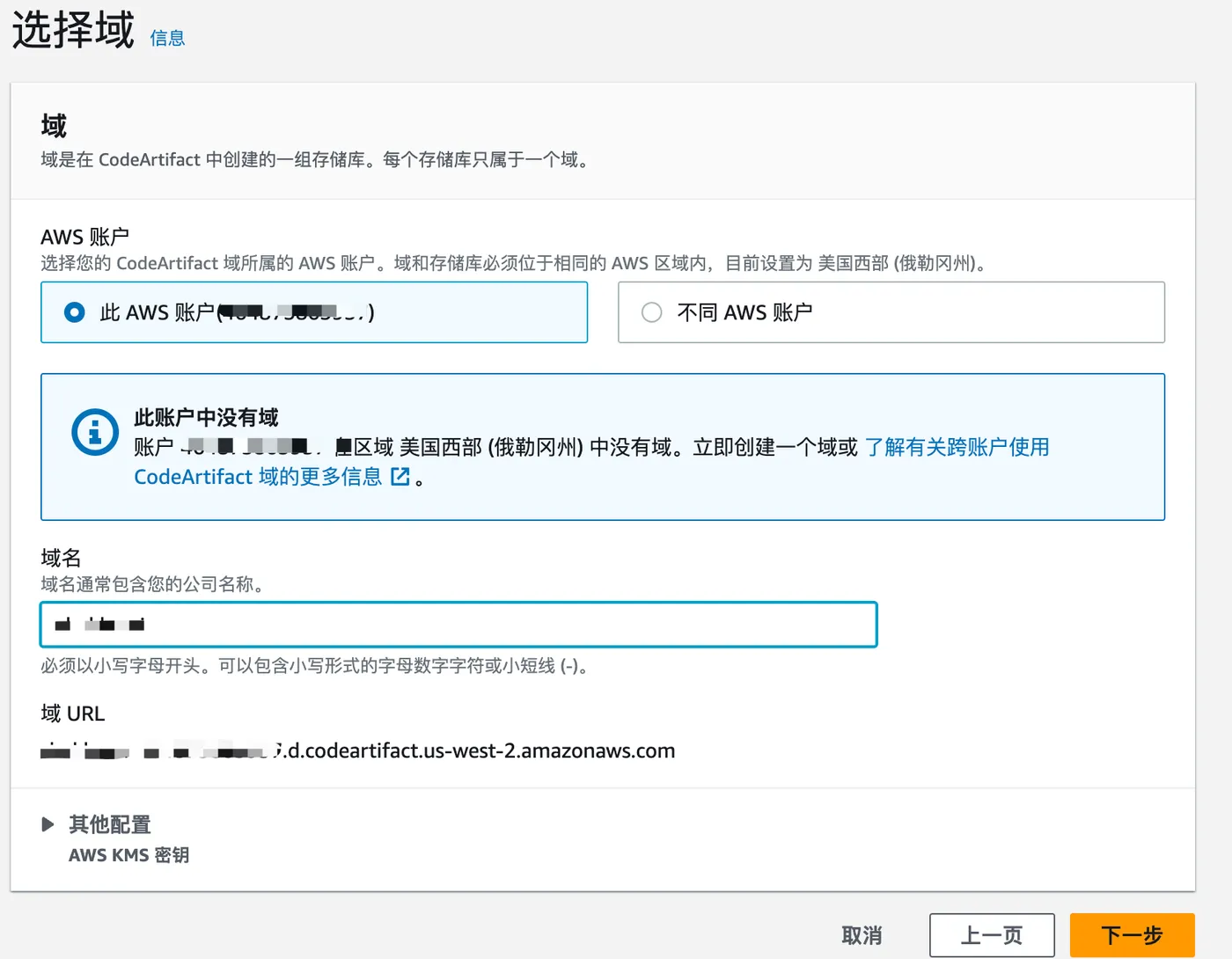The height and width of the screenshot is (959, 1232).
Task: Click the 必须以小写字母开头 hint text
Action: coord(313,666)
